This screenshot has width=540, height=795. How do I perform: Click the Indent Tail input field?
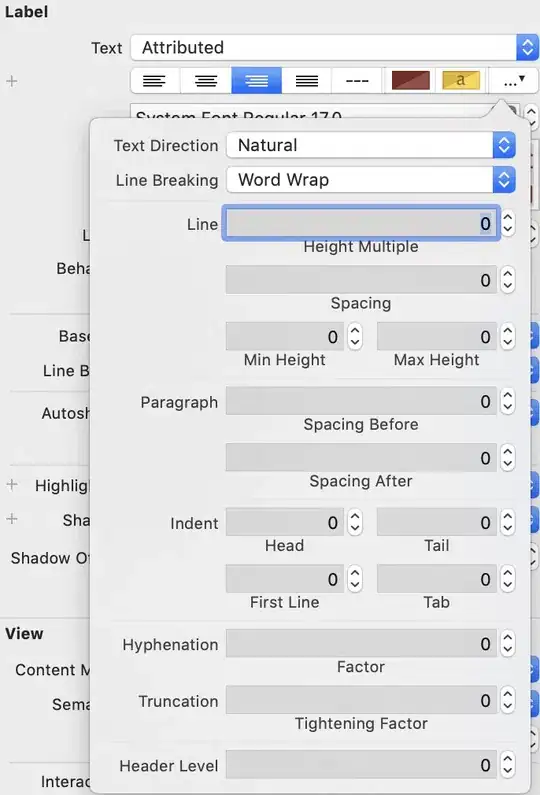437,523
